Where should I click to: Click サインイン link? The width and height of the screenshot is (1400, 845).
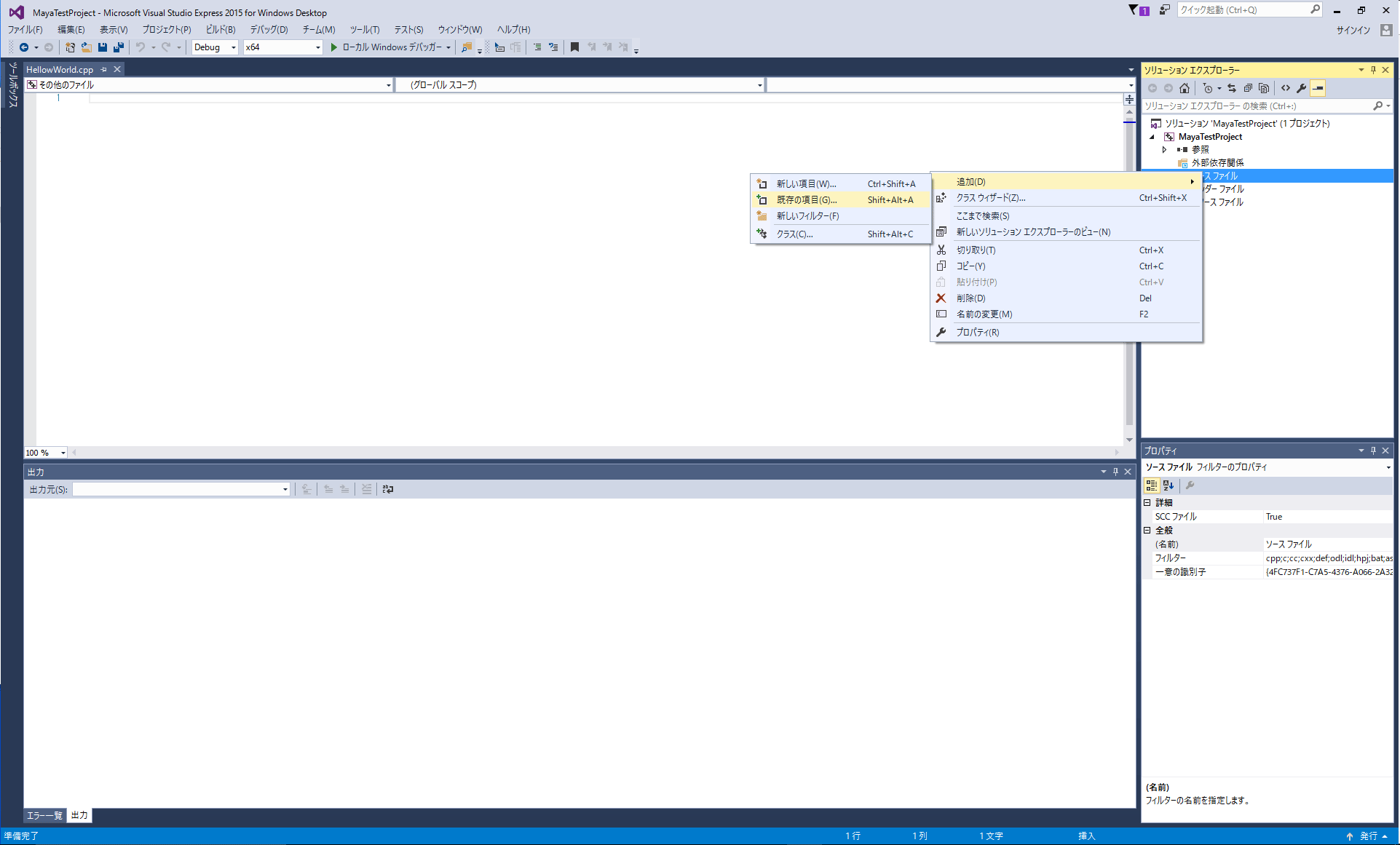pos(1353,30)
